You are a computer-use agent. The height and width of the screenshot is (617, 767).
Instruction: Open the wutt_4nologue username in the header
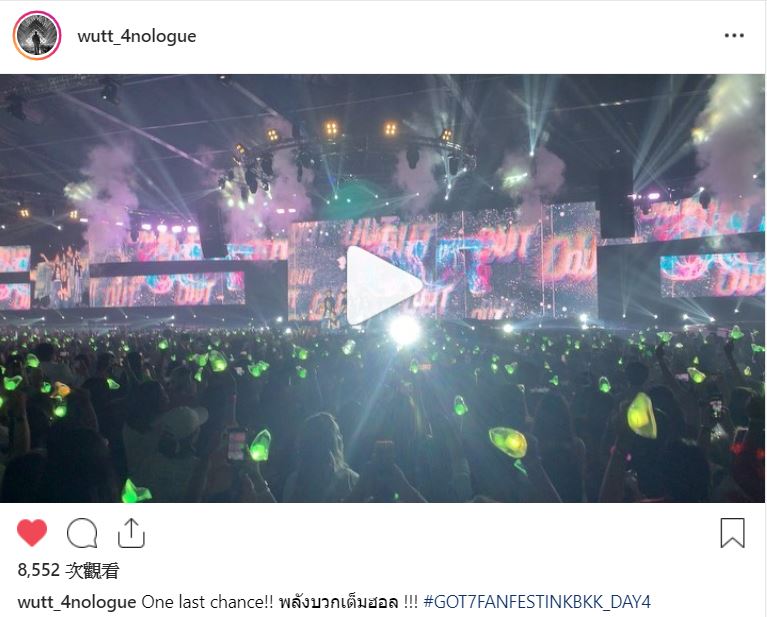coord(136,36)
